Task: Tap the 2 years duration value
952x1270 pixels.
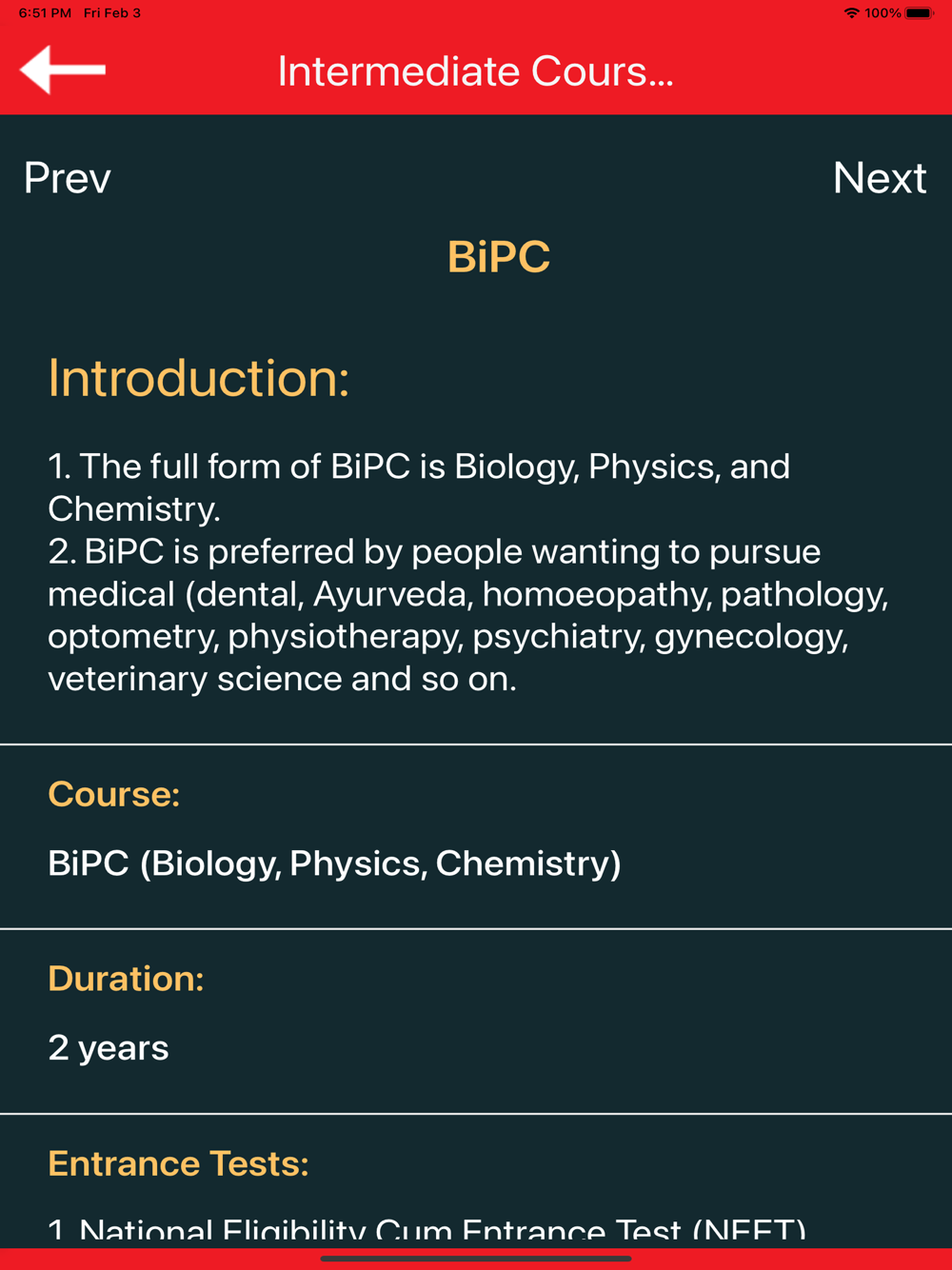Action: click(x=109, y=1048)
